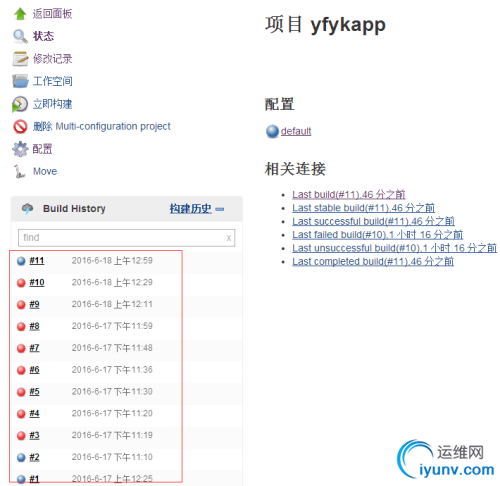Click the green up-arrow back to dashboard icon
Image resolution: width=500 pixels, height=486 pixels.
[20, 14]
